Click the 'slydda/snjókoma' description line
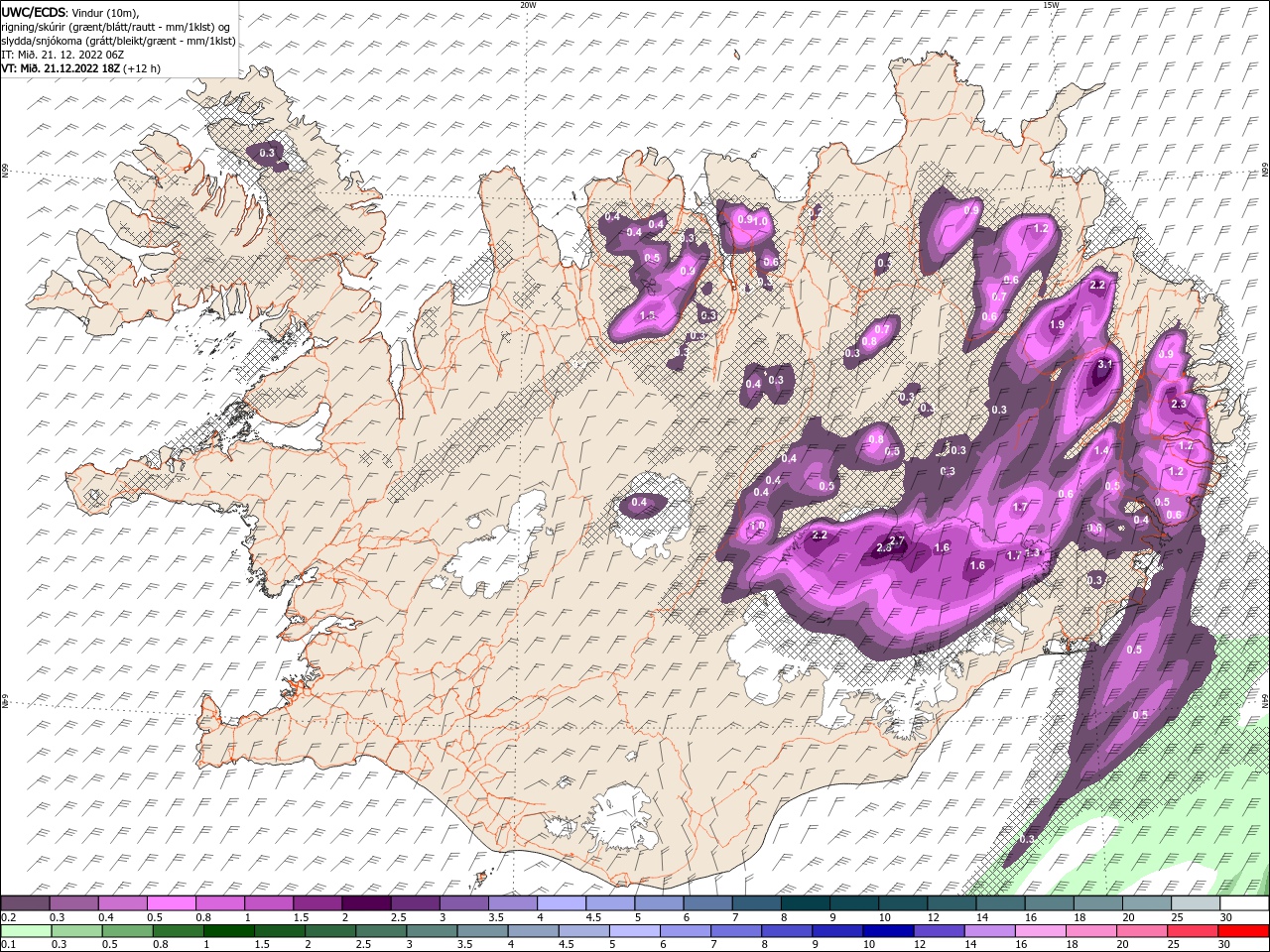This screenshot has height=952, width=1270. click(116, 40)
